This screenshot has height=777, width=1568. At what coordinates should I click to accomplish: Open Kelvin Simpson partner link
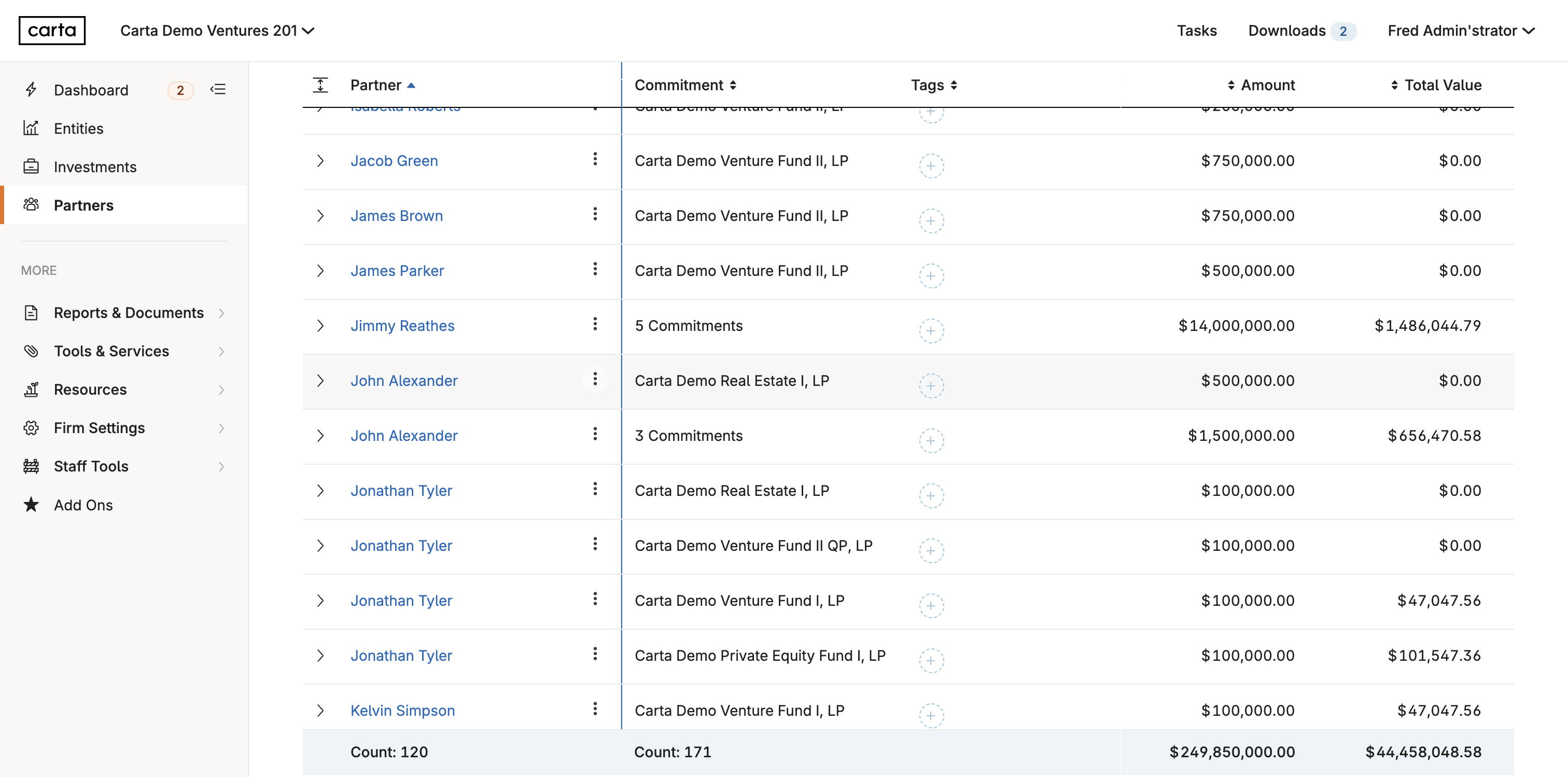click(402, 711)
